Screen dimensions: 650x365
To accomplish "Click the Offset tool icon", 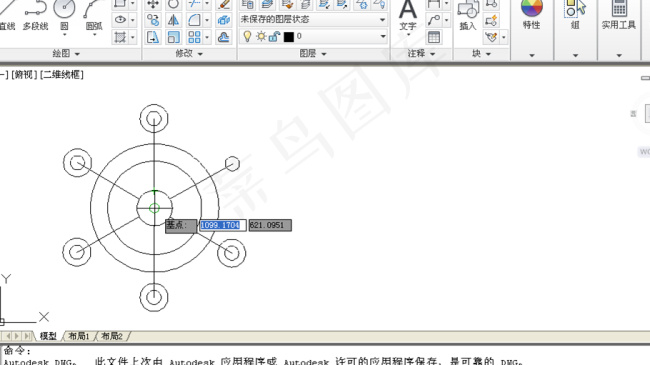I will [x=223, y=37].
